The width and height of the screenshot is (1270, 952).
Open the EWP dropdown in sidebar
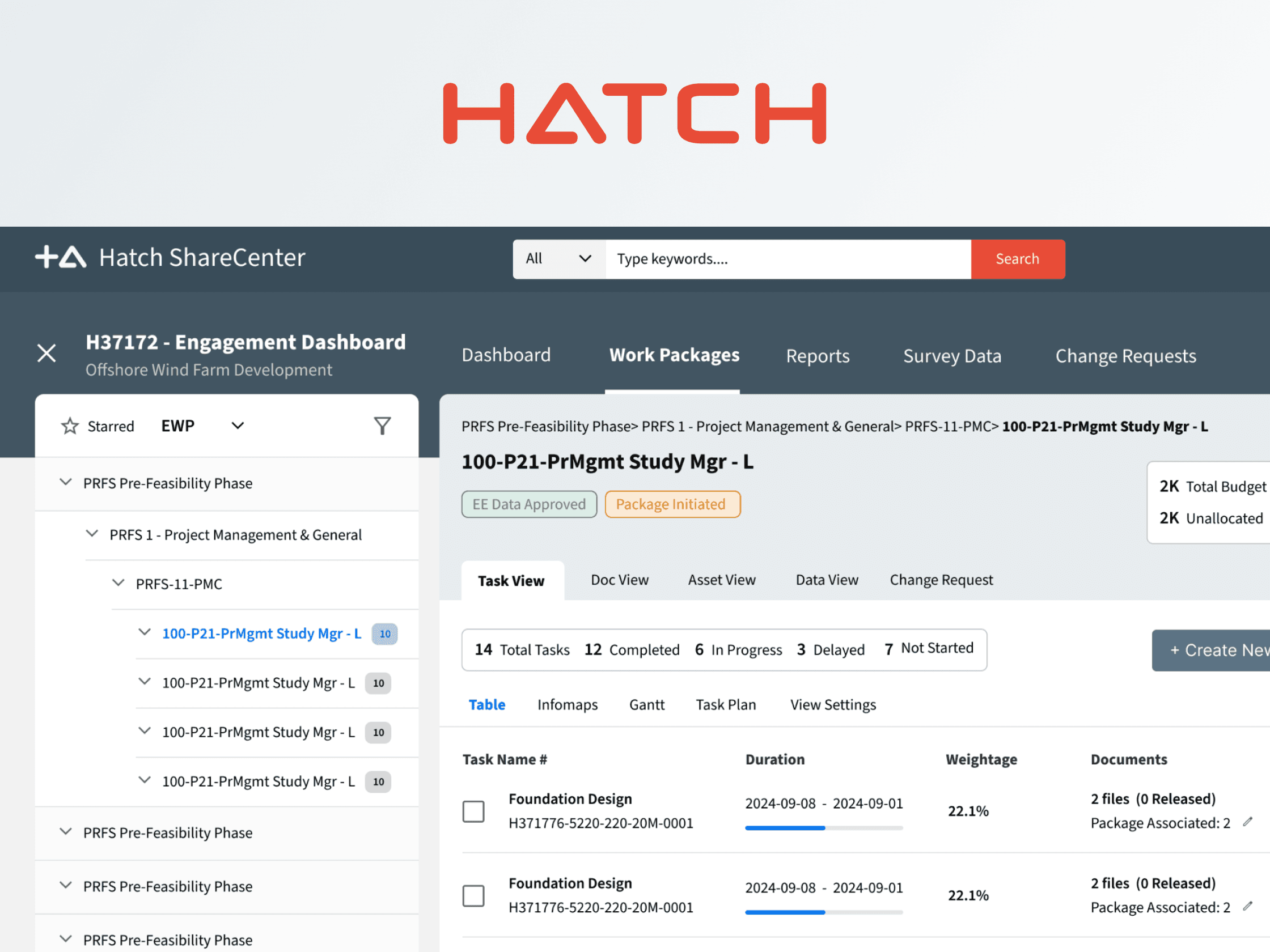pos(202,426)
